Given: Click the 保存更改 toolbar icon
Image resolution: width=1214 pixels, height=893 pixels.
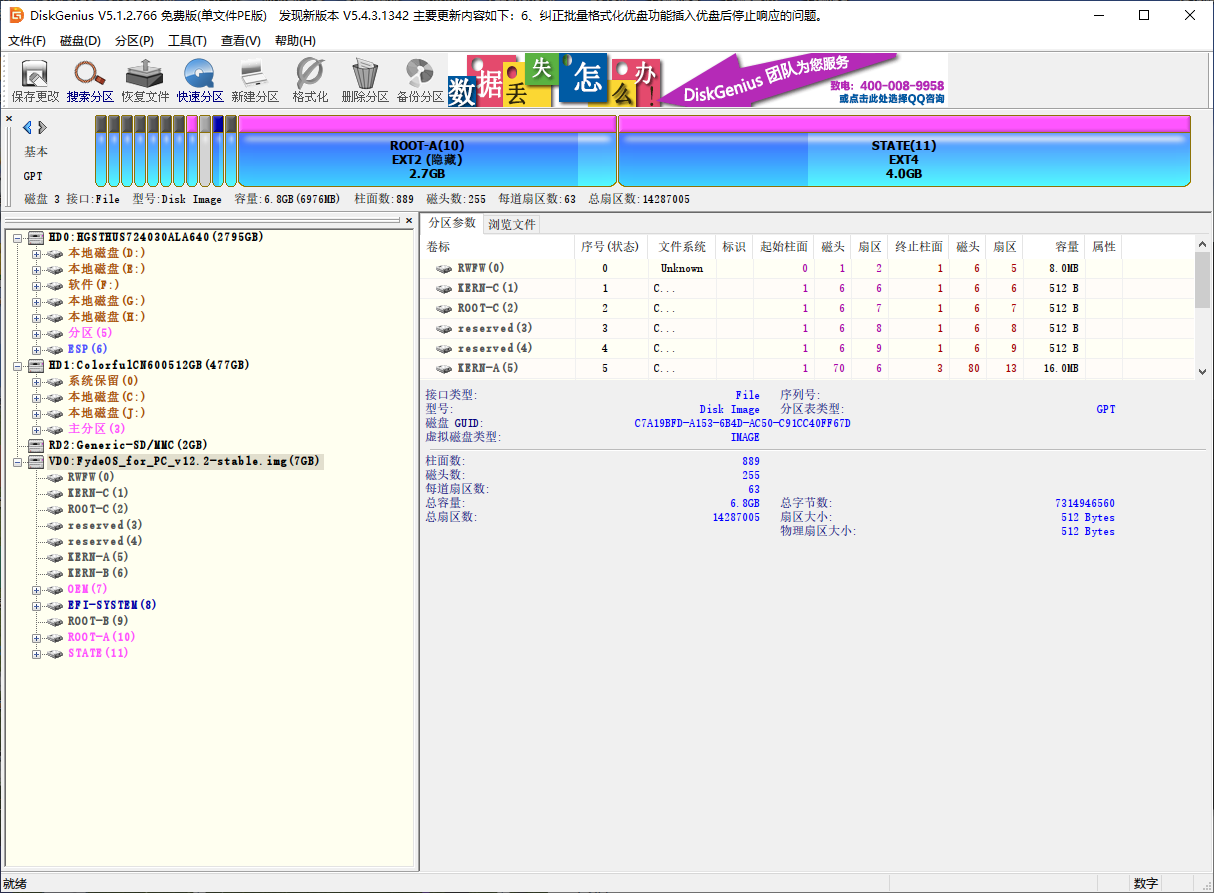Looking at the screenshot, I should (x=35, y=81).
